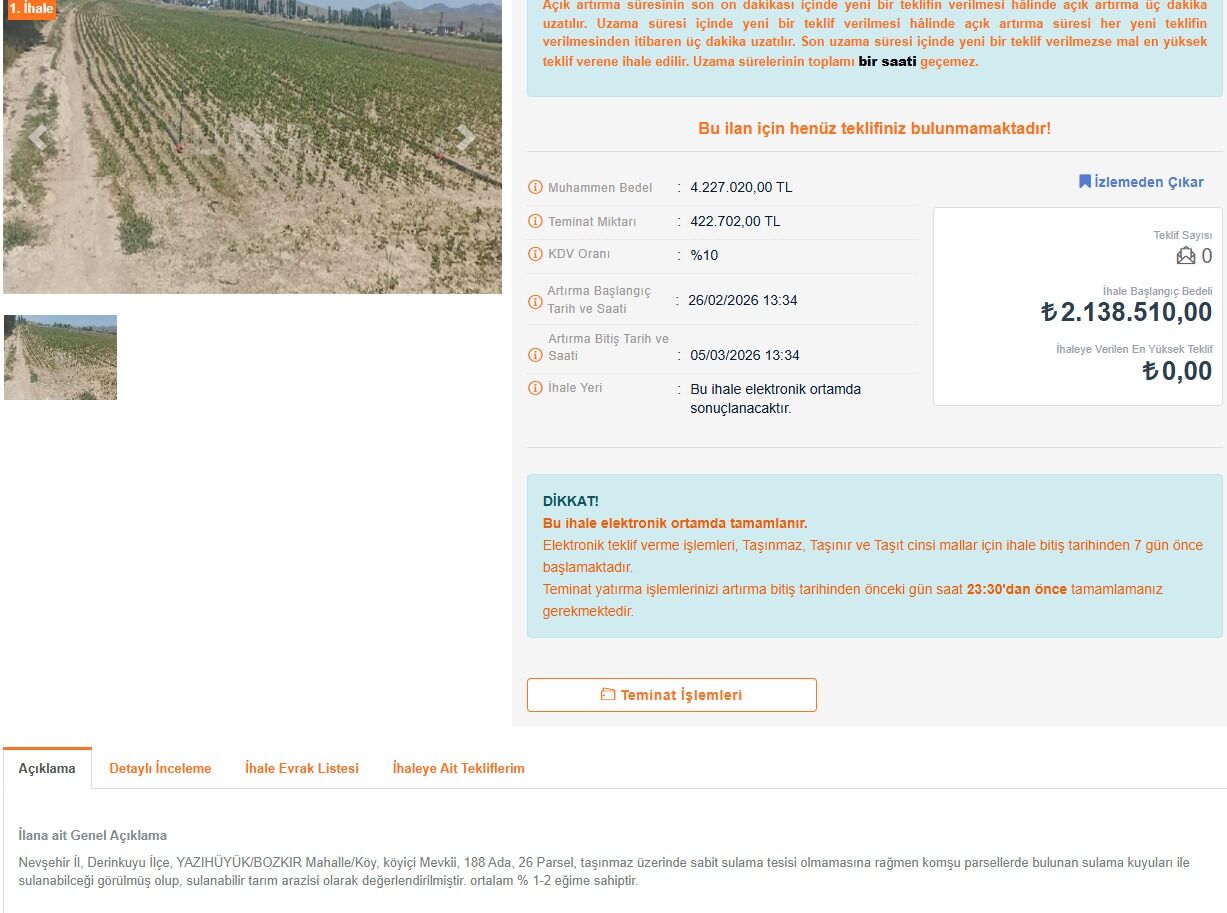Click the İzlemeden Çıkar link
Image resolution: width=1227 pixels, height=913 pixels.
1141,182
